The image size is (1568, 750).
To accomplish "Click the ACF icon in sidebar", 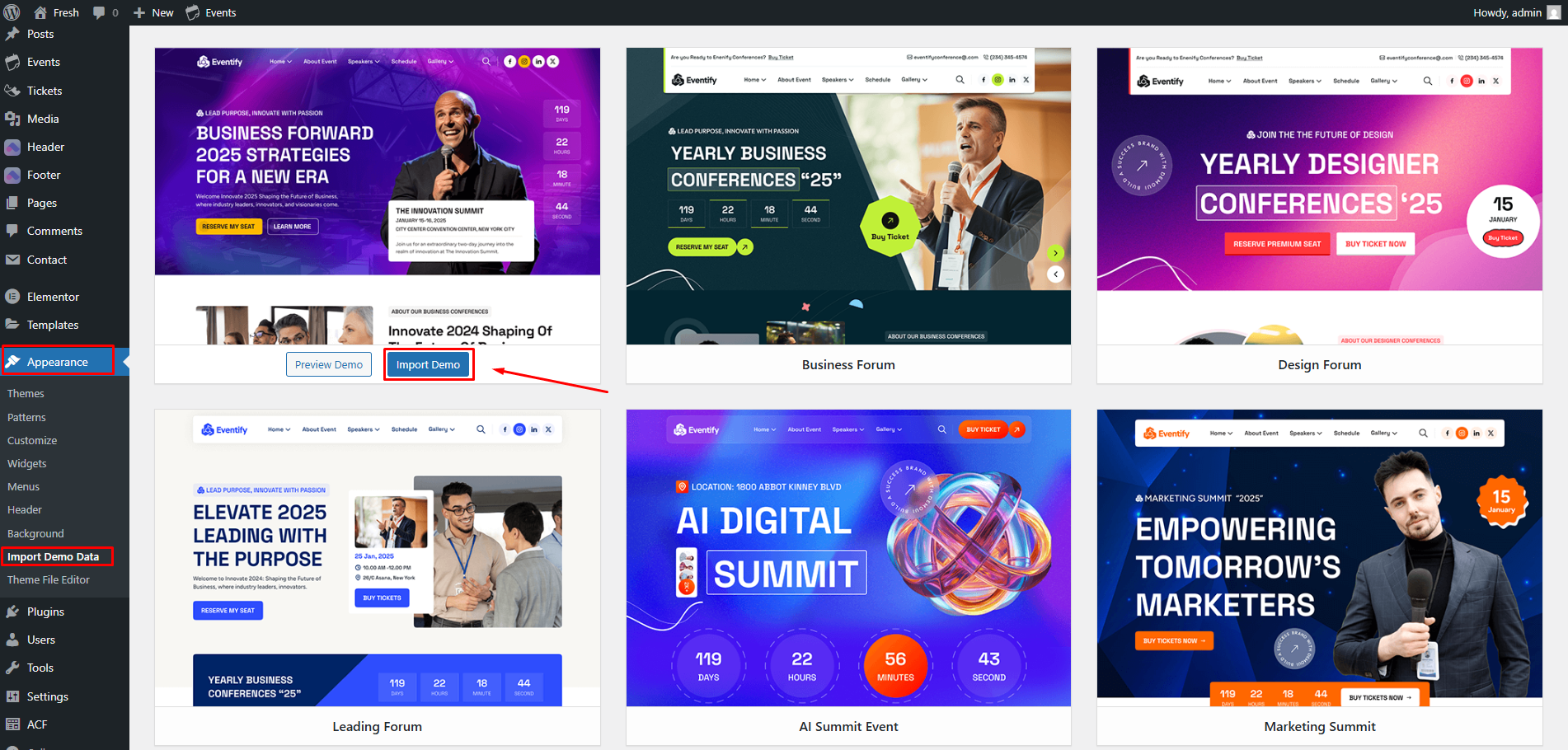I will tap(12, 724).
